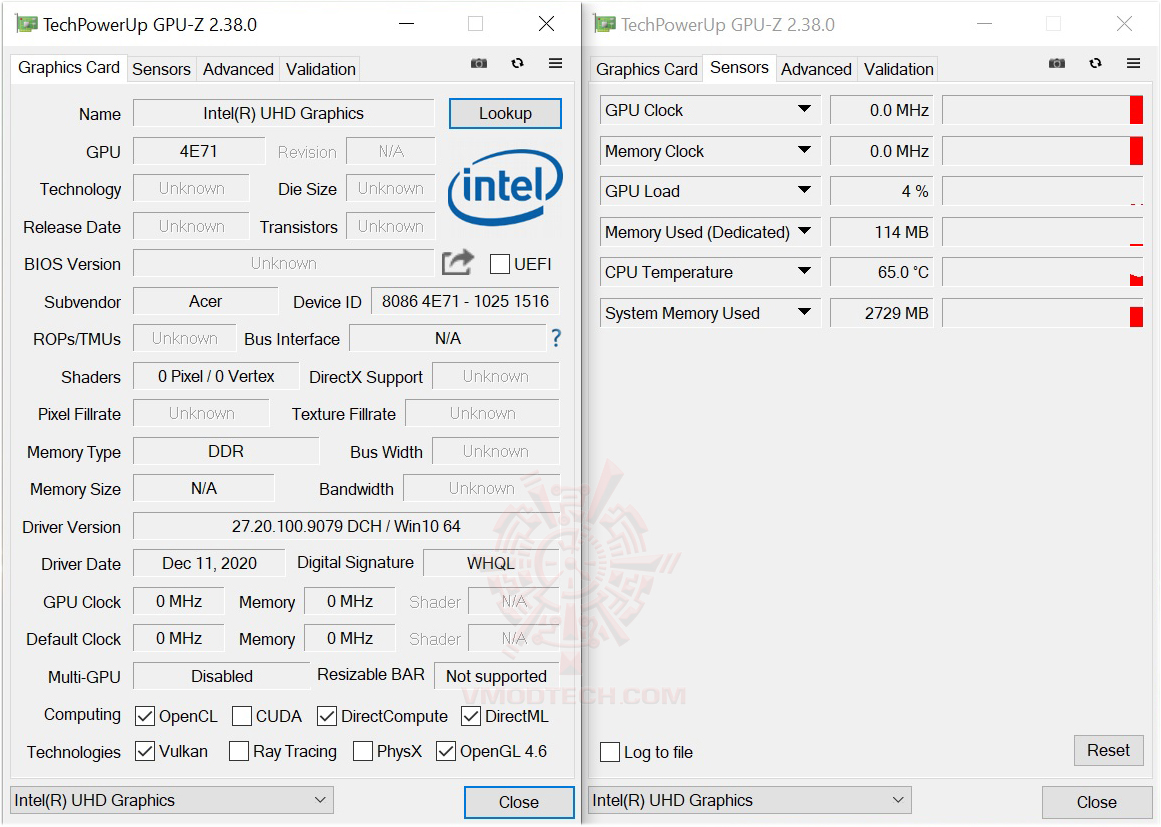
Task: Expand the GPU Clock sensor dropdown
Action: click(x=804, y=110)
